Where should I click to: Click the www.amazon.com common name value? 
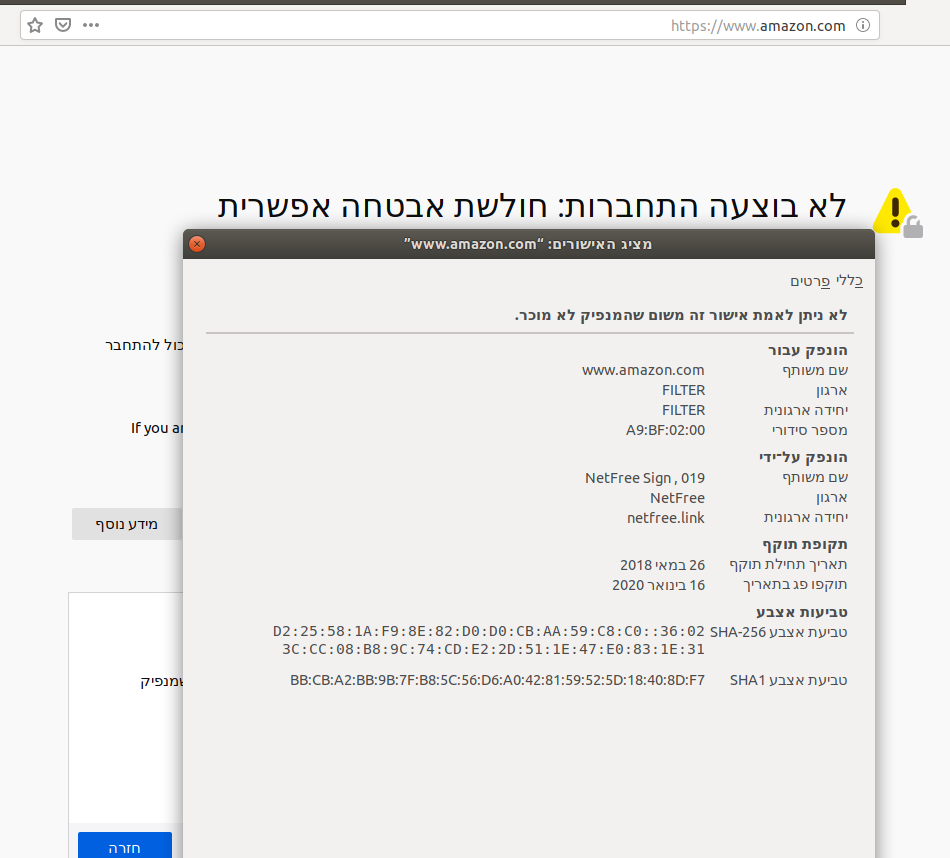click(x=643, y=370)
